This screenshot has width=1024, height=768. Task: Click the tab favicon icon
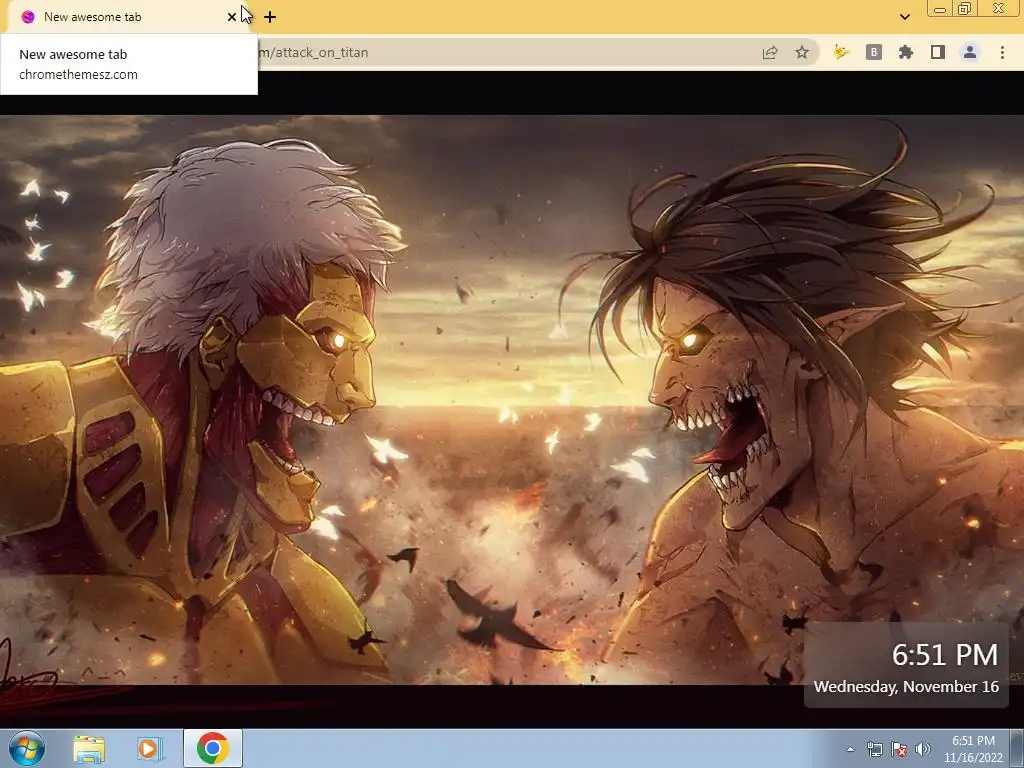[27, 17]
